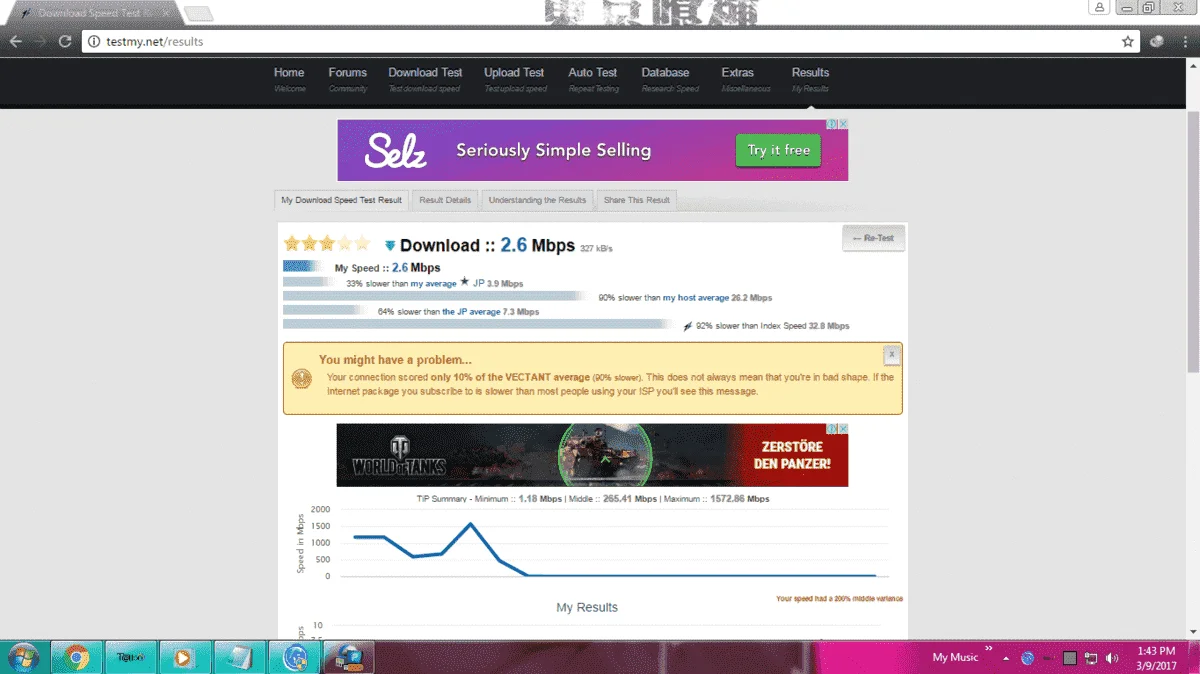Select My Download Speed Test Result tab
The image size is (1200, 674).
[341, 200]
